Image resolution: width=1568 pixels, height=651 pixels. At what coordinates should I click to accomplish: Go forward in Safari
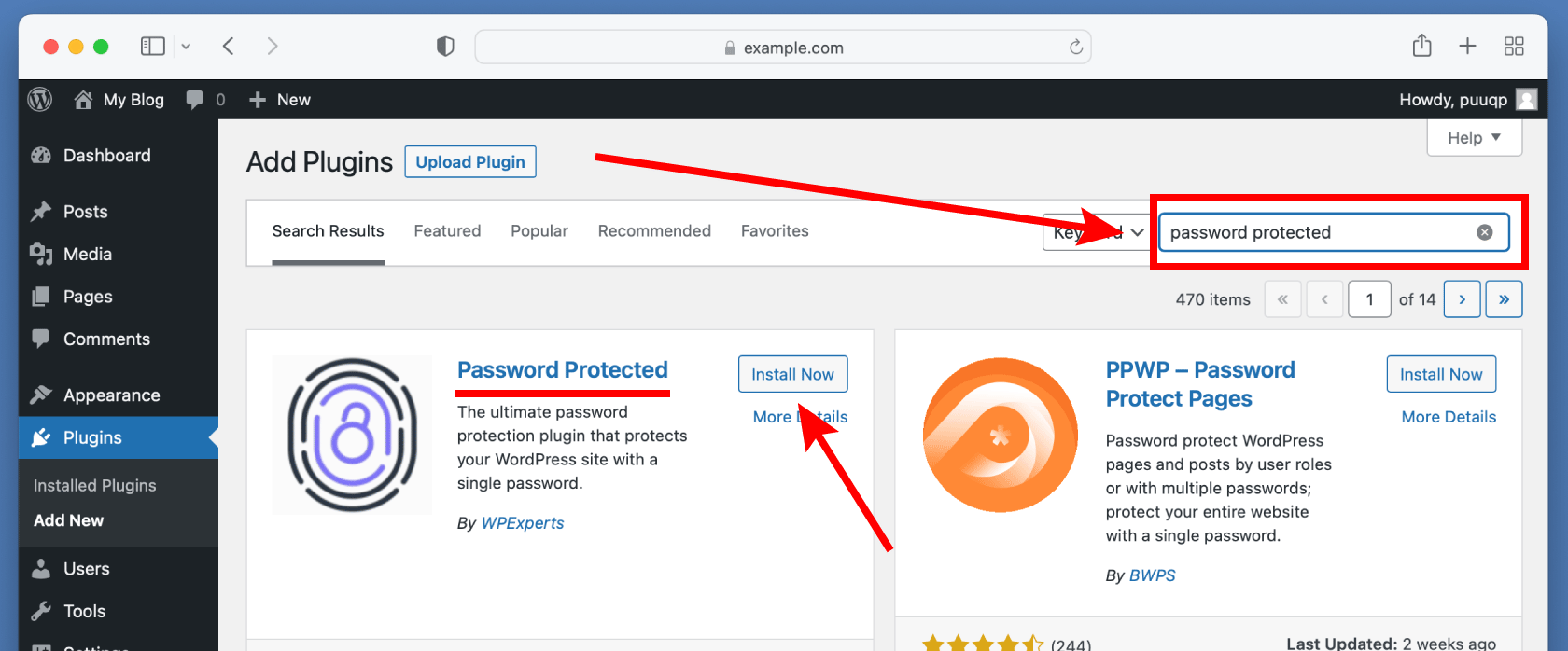point(272,46)
